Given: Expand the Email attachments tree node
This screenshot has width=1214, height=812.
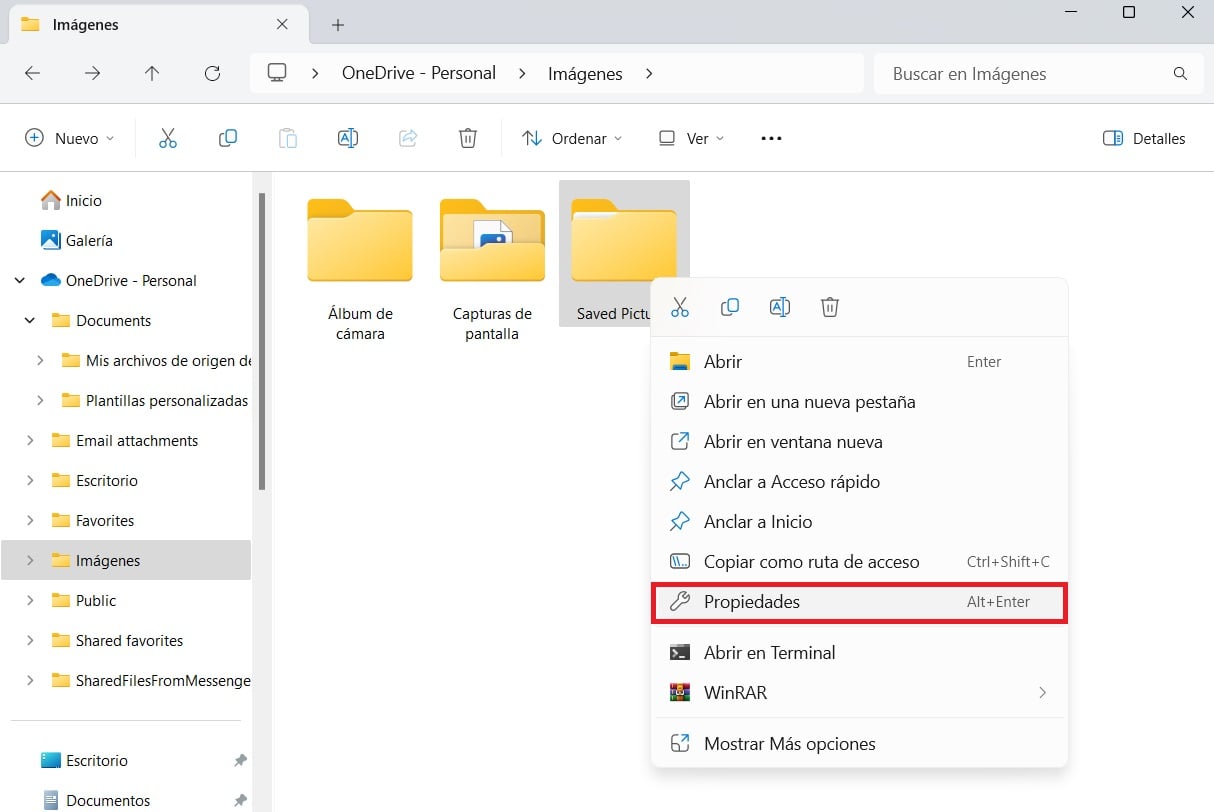Looking at the screenshot, I should [x=30, y=441].
